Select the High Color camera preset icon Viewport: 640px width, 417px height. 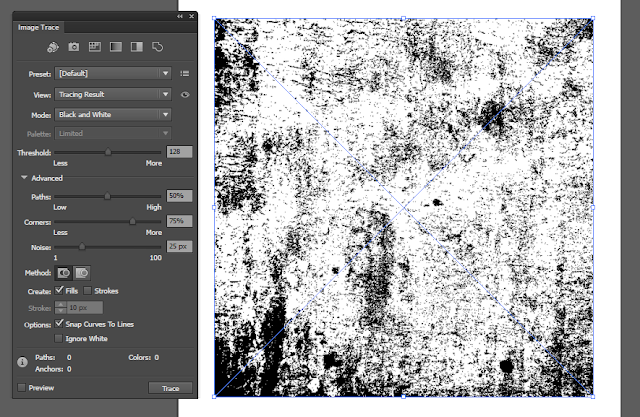(x=74, y=47)
